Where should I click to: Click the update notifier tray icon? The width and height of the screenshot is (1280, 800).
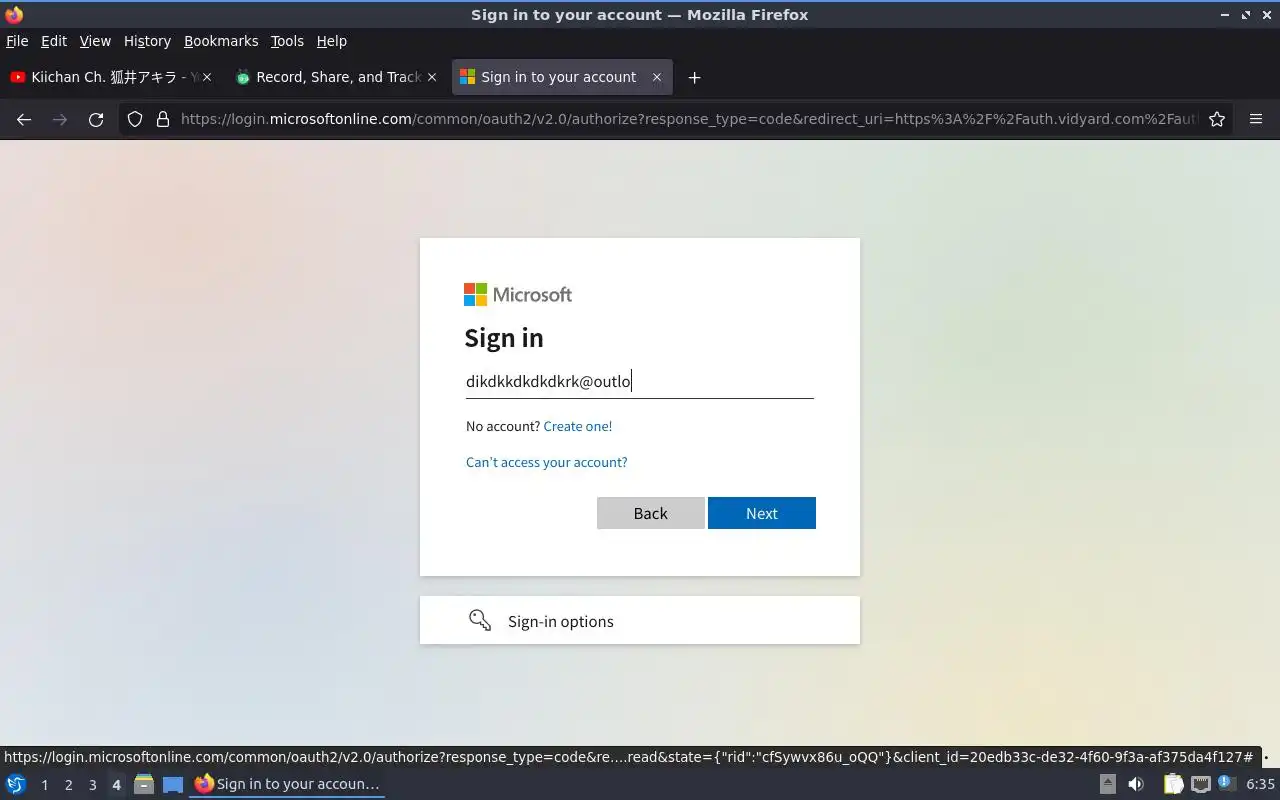pos(1227,783)
